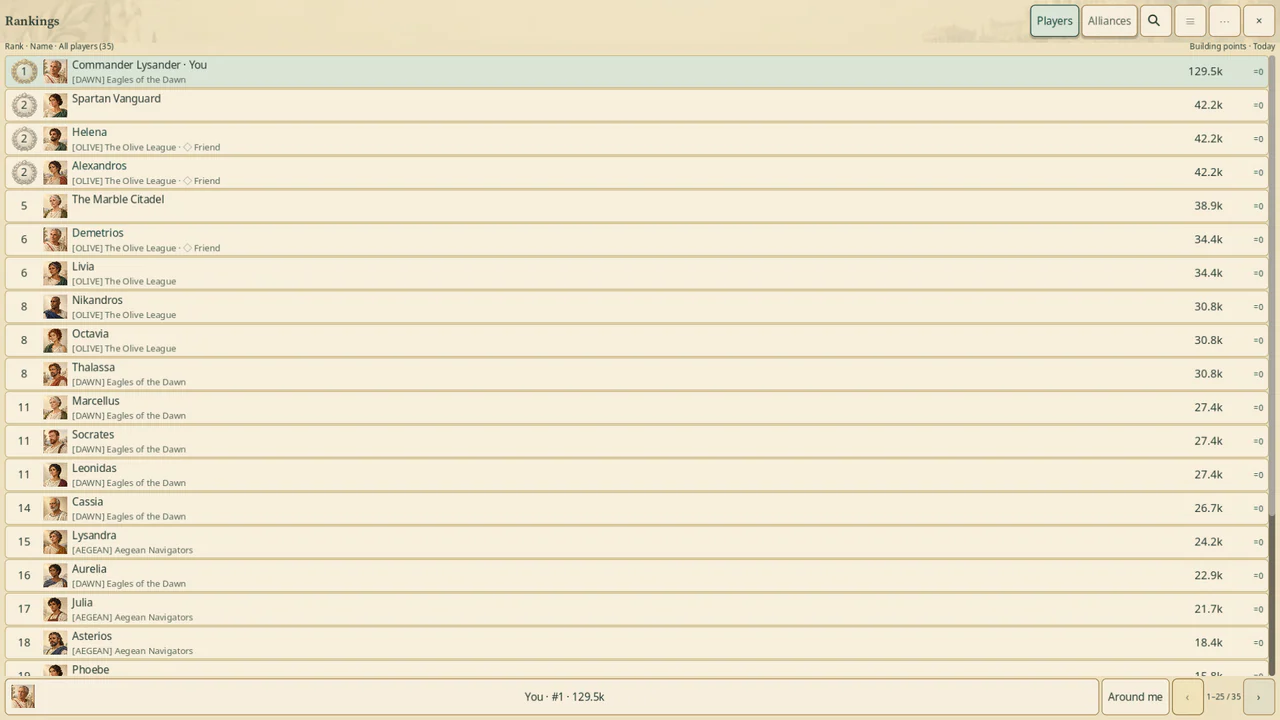
Task: Switch to the Alliances tab
Action: click(x=1109, y=21)
